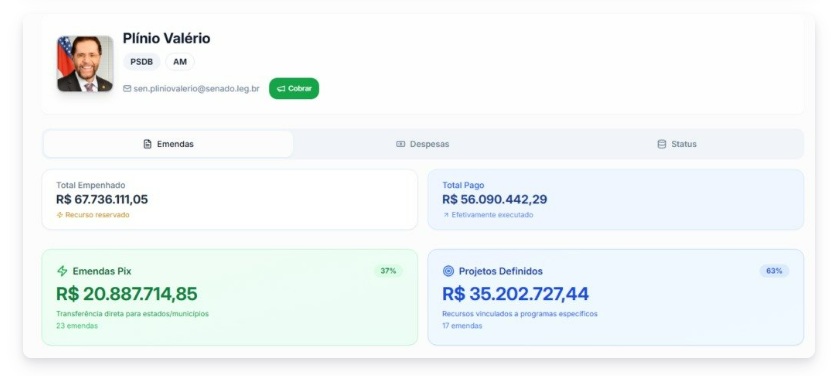838x383 pixels.
Task: Click the money icon on Despesas tab
Action: coord(400,144)
